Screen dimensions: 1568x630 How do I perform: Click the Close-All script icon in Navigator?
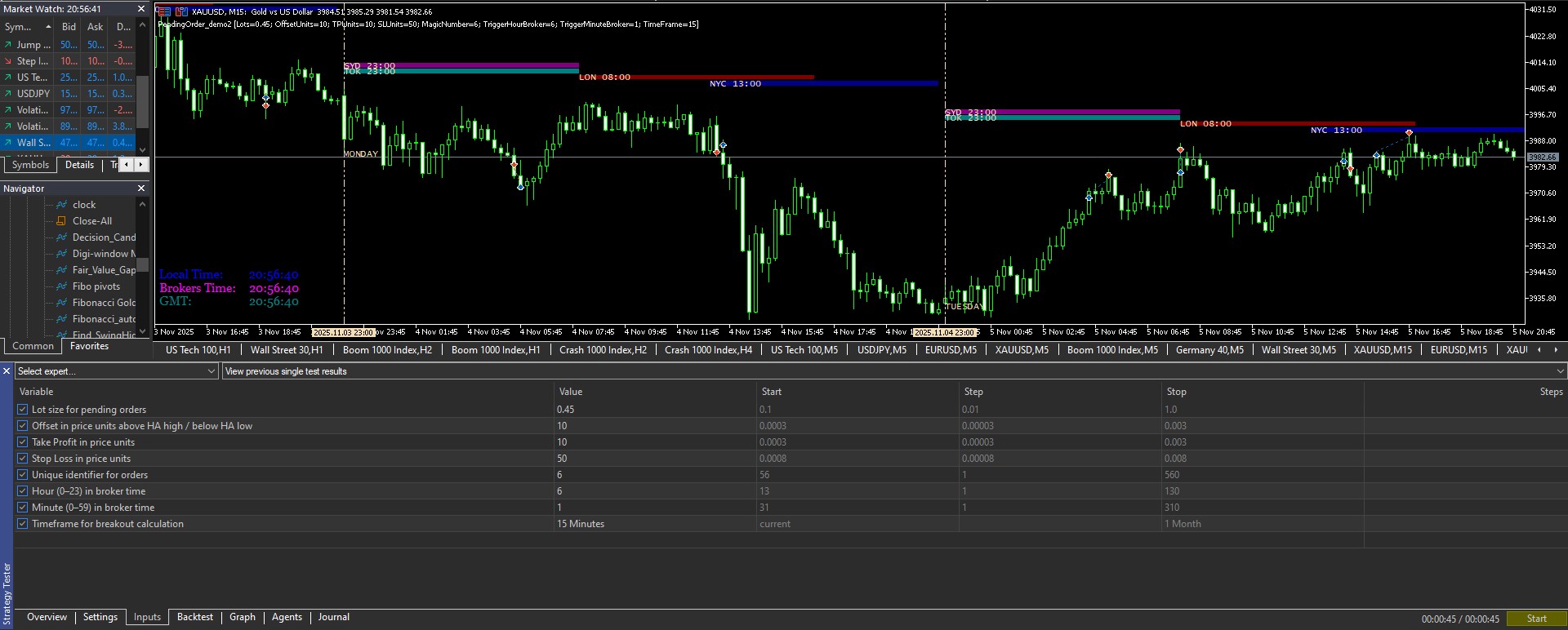[x=61, y=221]
